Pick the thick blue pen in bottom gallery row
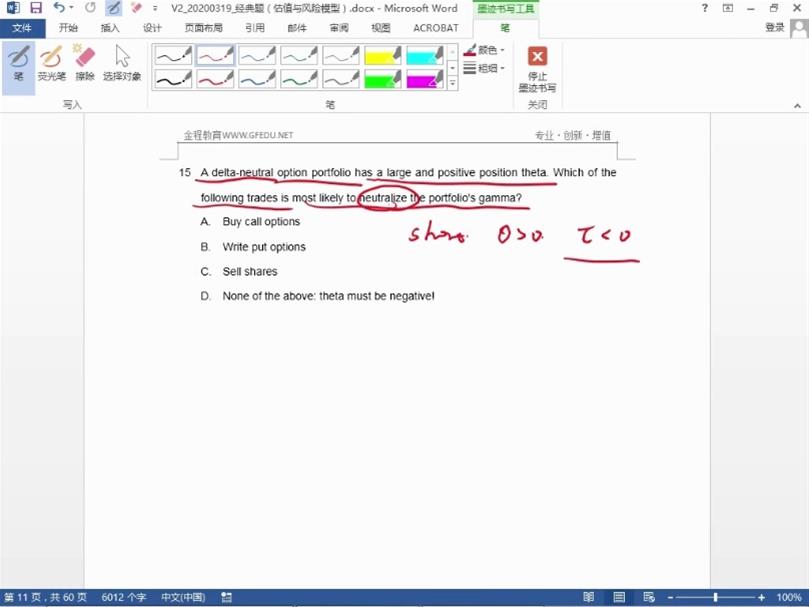Viewport: 809px width, 607px height. [257, 79]
